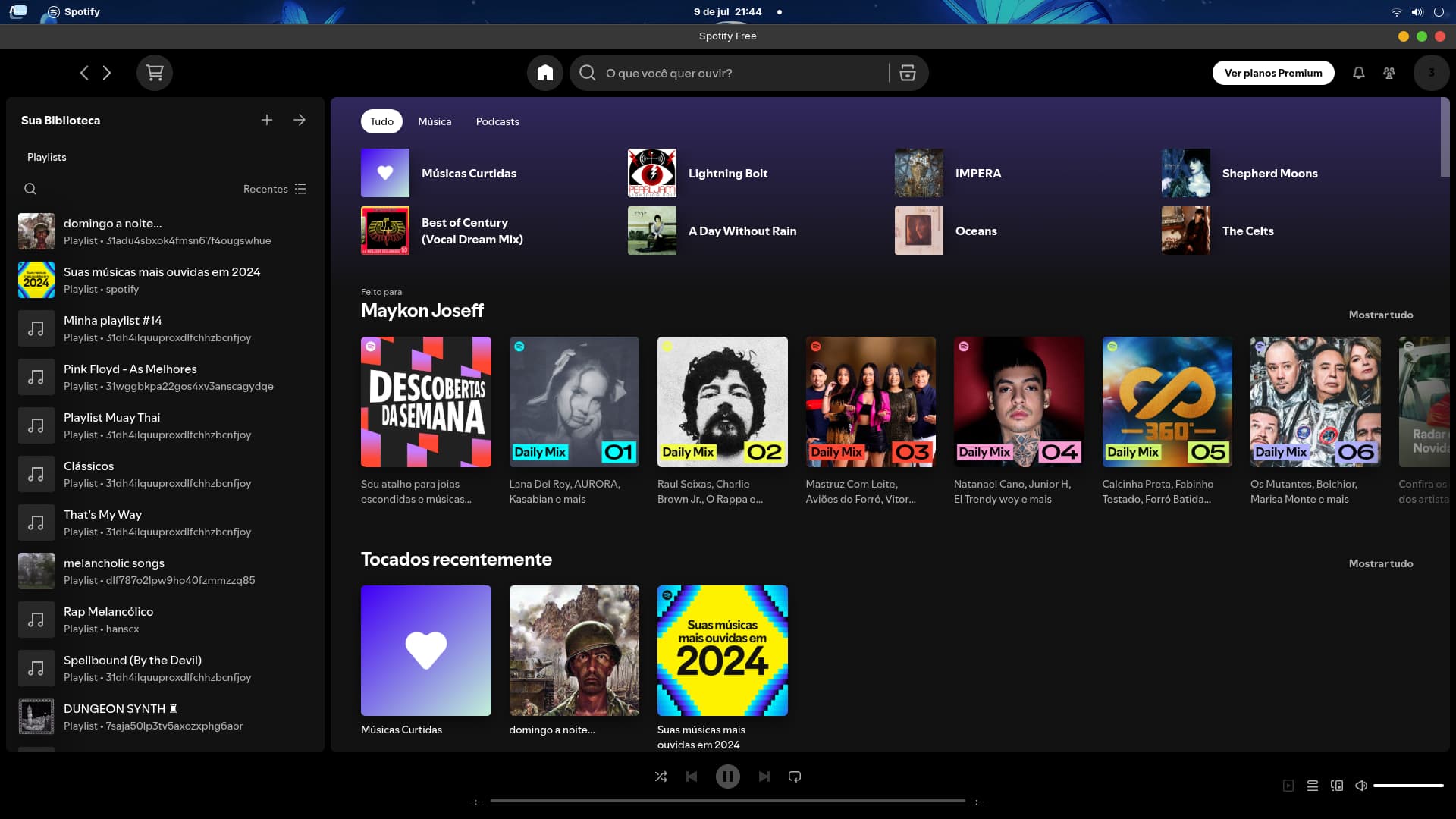
Task: Click Mostrar tudo for Tocados recentemente
Action: (x=1381, y=563)
